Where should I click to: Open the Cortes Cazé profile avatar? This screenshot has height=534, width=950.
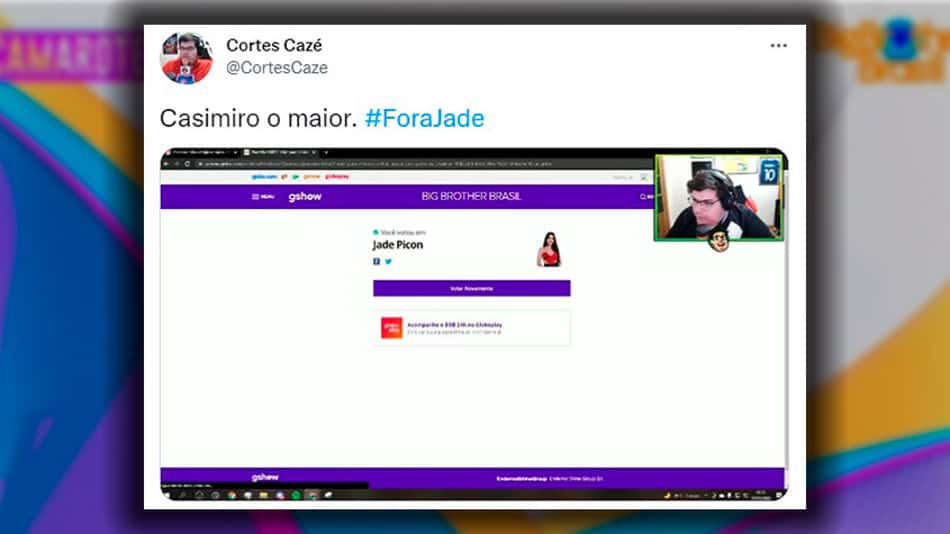tap(187, 58)
